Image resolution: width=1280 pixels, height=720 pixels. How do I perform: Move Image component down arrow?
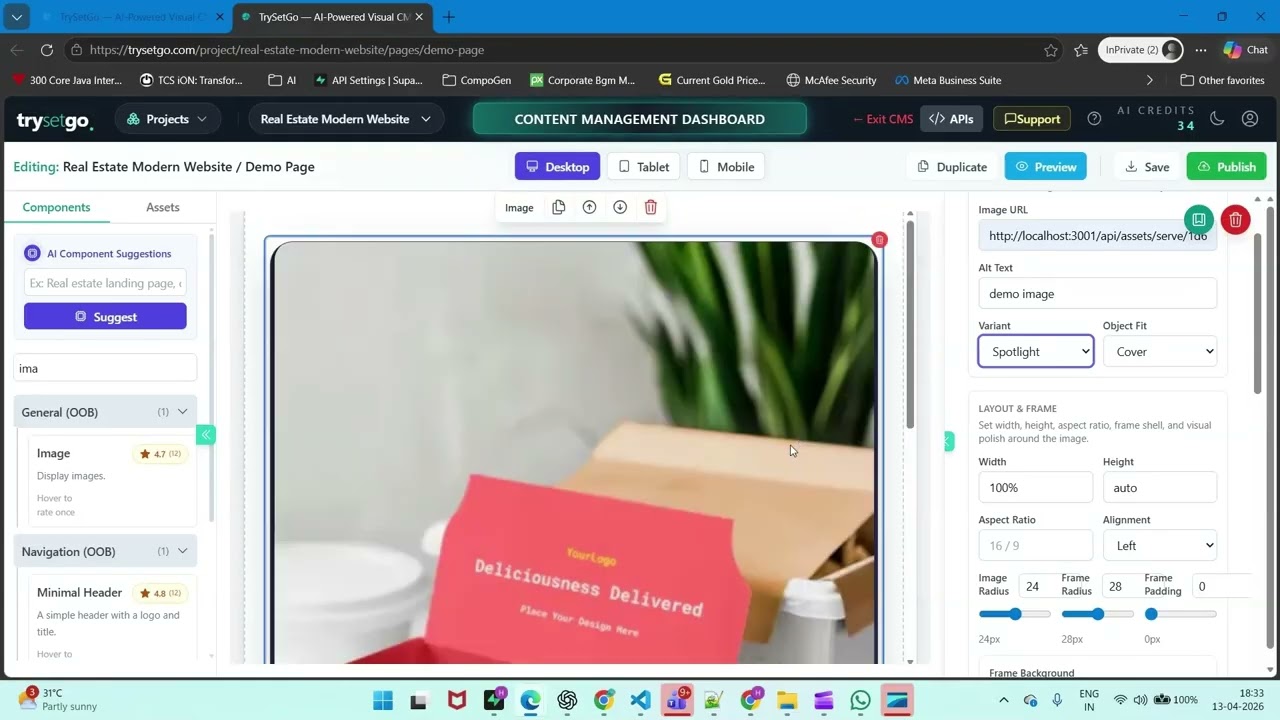pos(620,207)
